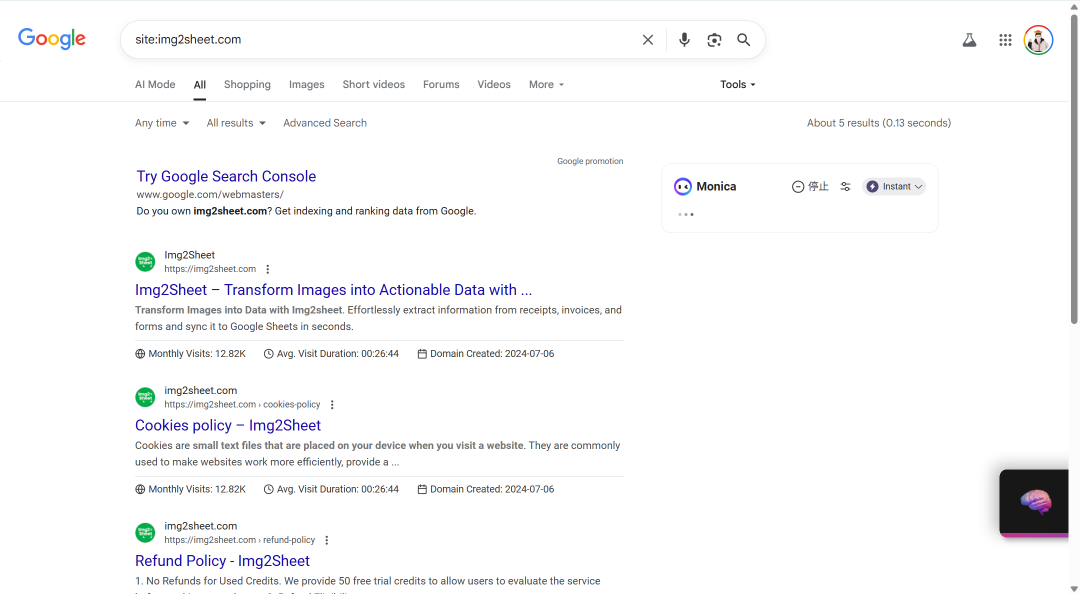This screenshot has width=1080, height=594.
Task: Open the Try Google Search Console link
Action: pos(226,176)
